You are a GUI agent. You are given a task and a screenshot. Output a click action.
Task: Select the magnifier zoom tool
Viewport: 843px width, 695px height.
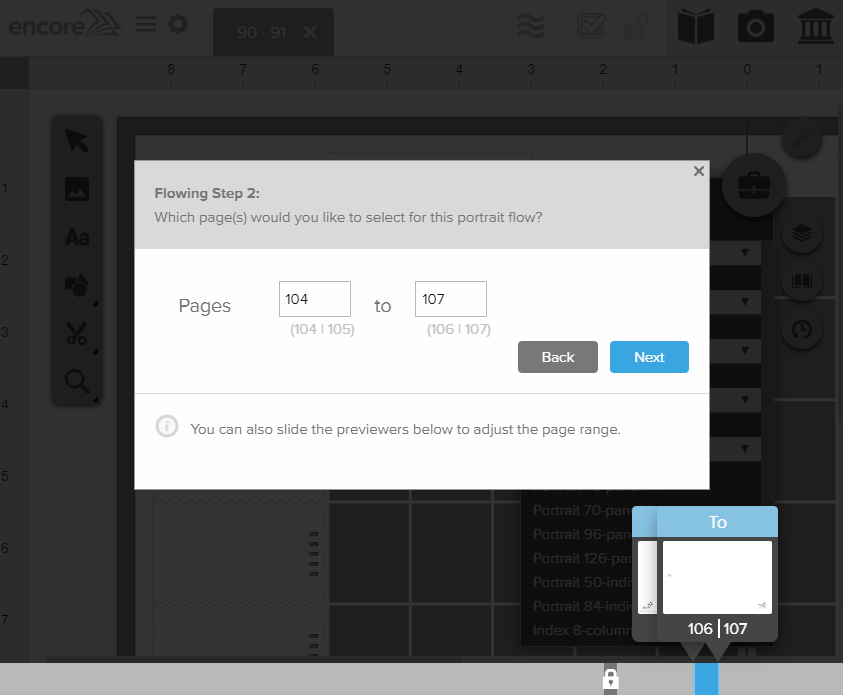click(x=77, y=381)
